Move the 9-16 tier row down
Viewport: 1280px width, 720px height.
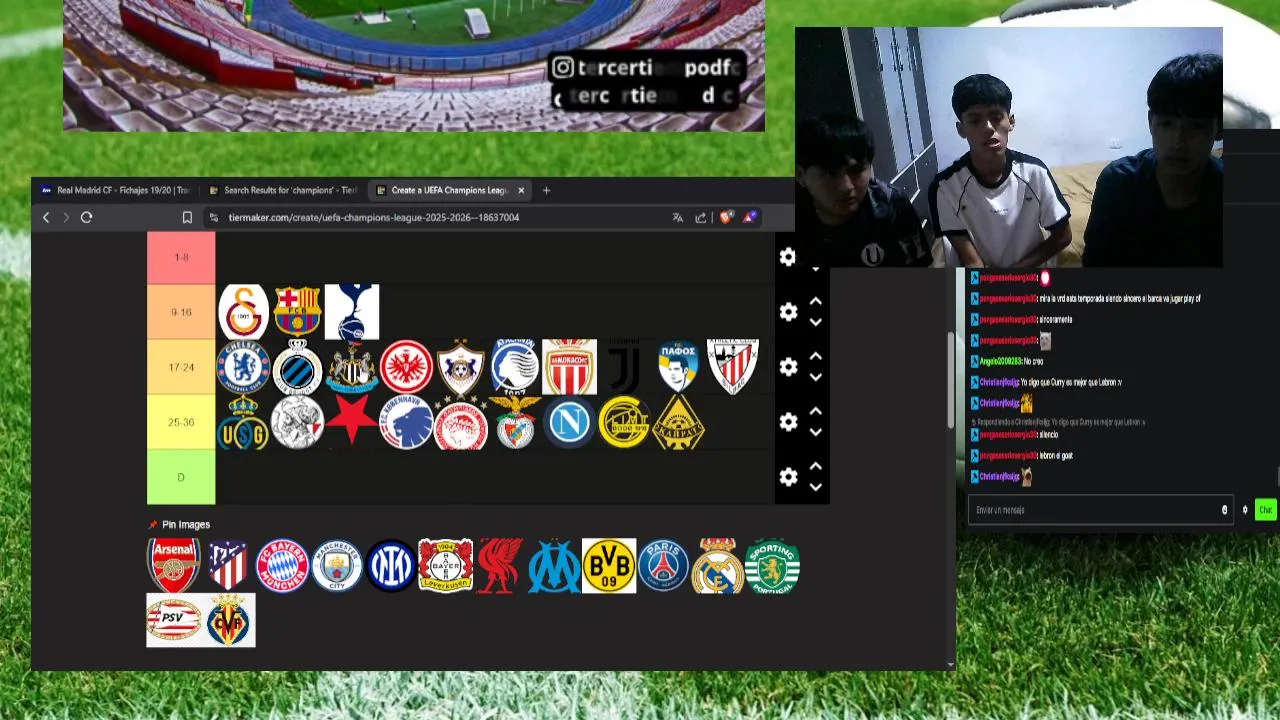click(816, 322)
